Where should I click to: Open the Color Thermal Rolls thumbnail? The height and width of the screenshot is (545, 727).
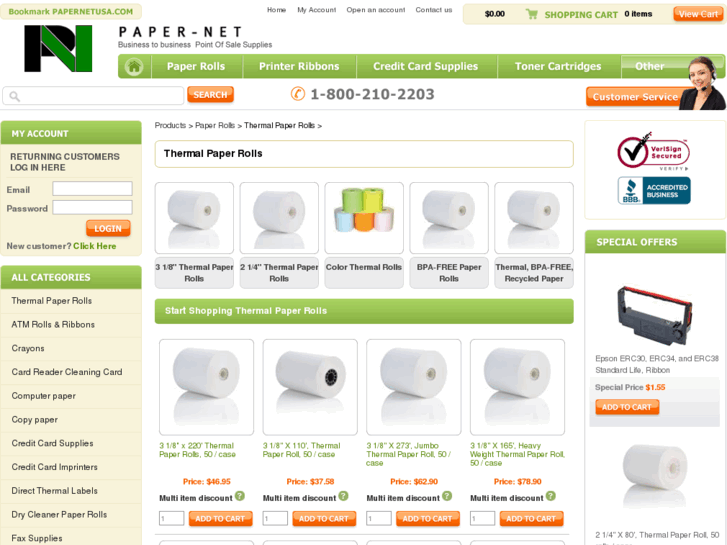coord(364,218)
